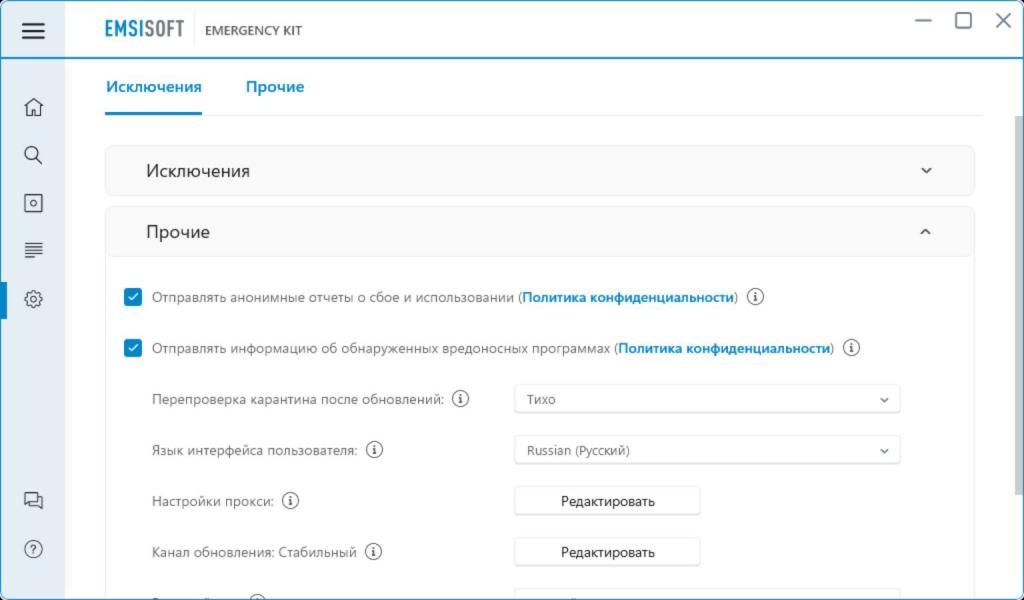Switch to the Прочие tab
Image resolution: width=1024 pixels, height=600 pixels.
click(275, 87)
